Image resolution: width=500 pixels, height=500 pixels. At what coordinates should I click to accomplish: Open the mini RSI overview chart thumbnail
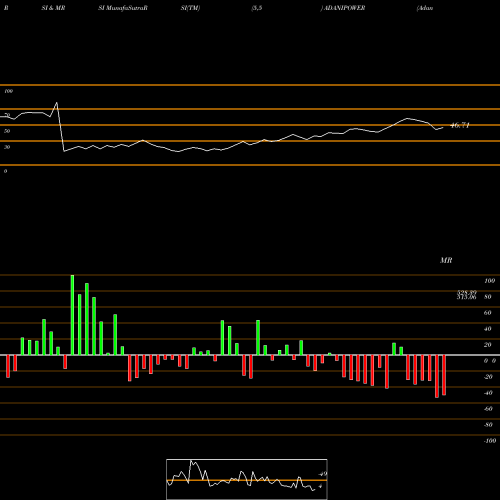(247, 479)
